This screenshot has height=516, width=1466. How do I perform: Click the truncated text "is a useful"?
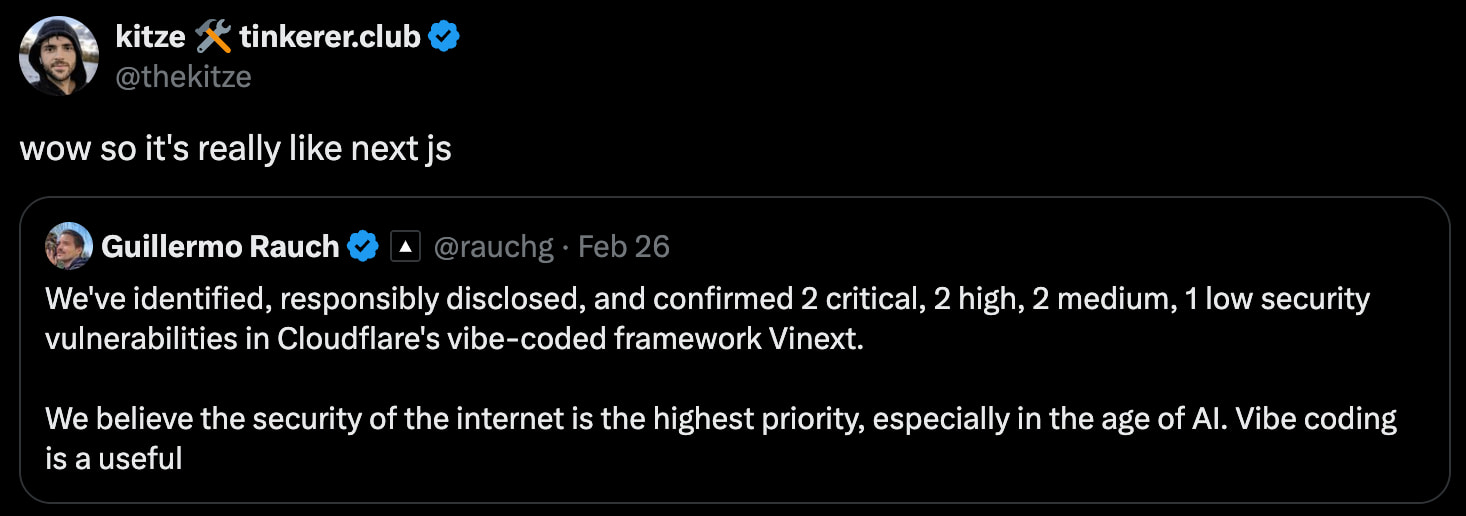pos(113,459)
